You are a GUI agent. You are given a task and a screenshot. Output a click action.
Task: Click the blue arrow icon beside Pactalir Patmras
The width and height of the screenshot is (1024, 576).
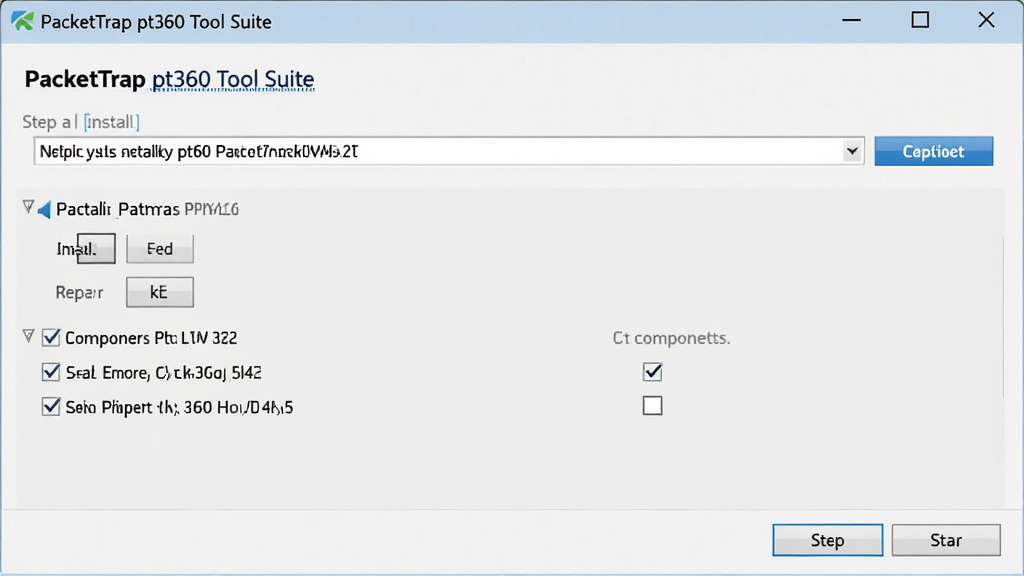(x=44, y=210)
